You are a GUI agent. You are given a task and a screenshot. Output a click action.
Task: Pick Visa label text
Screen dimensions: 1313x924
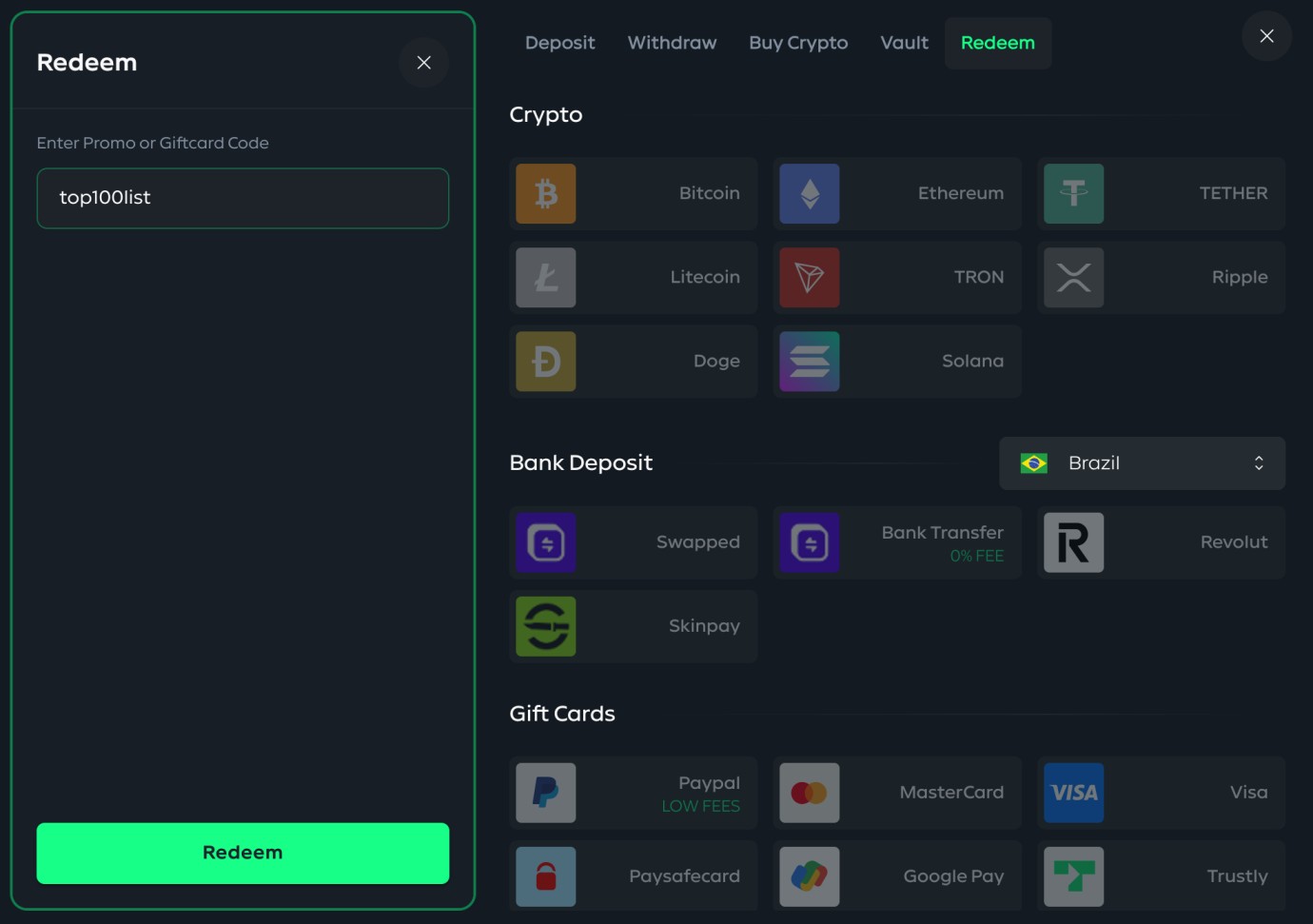(x=1248, y=792)
